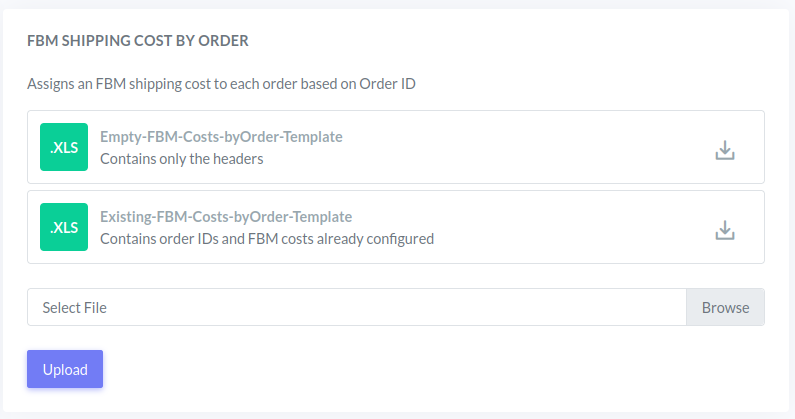Viewport: 795px width, 419px height.
Task: Download the Existing-FBM-Costs-byOrder template file
Action: (x=725, y=230)
